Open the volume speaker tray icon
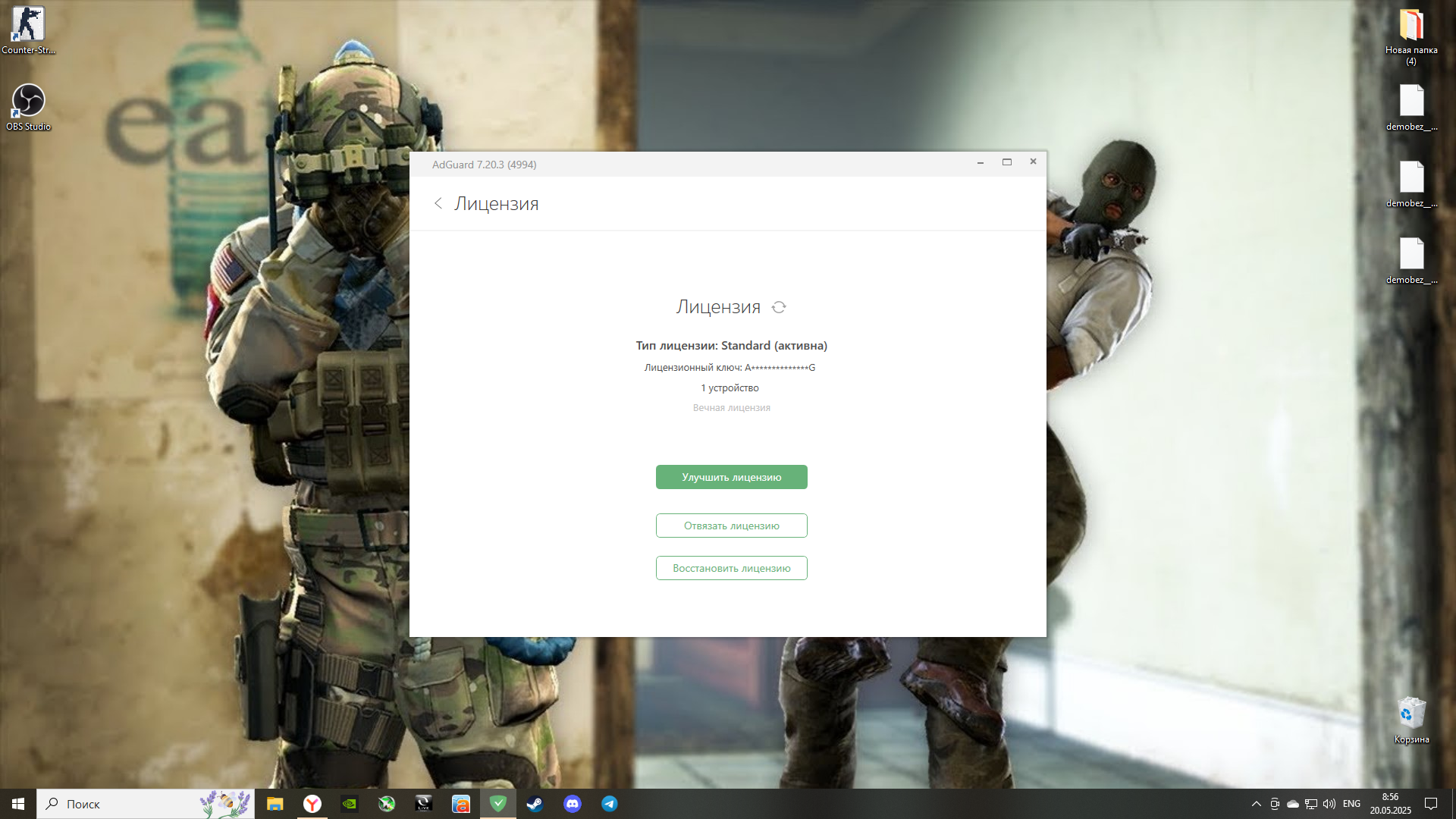The image size is (1456, 819). coord(1329,804)
